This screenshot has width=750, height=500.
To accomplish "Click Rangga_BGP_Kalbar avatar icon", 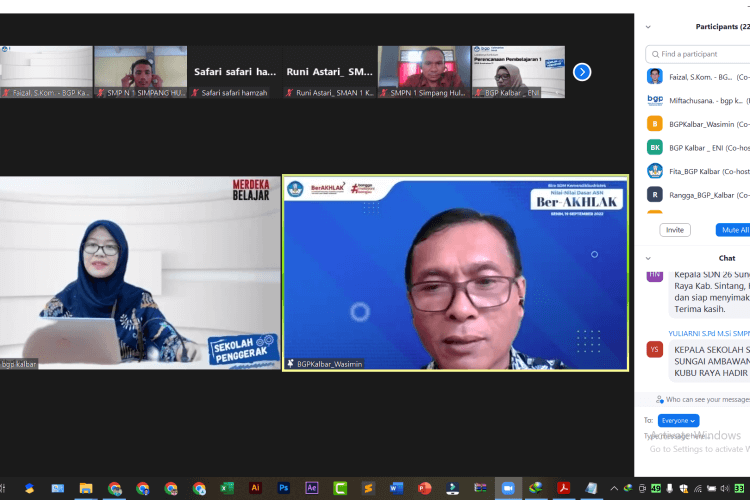I will 655,194.
